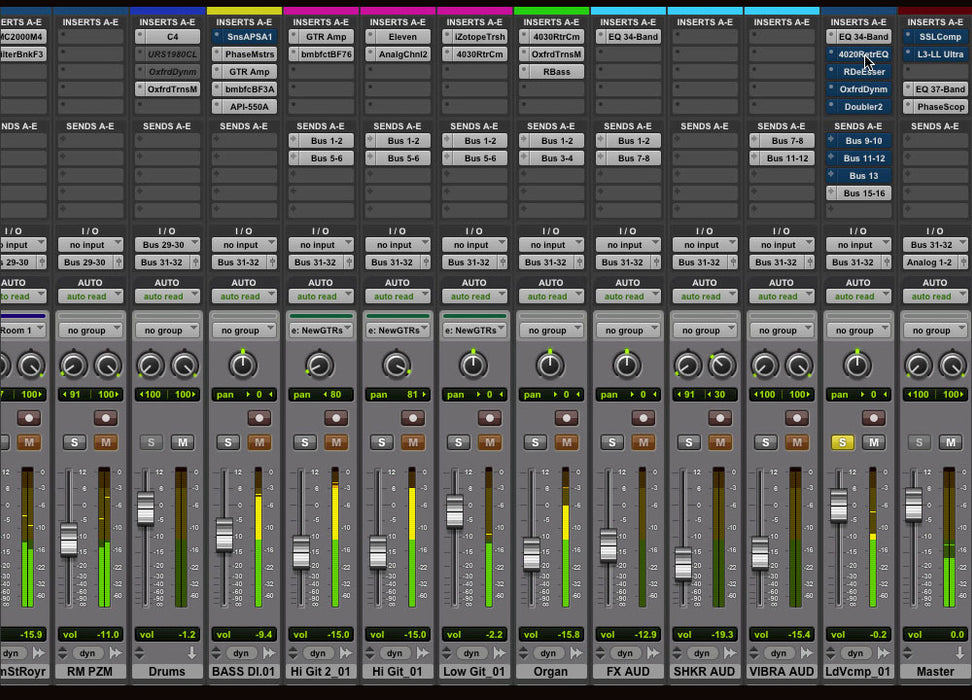Open the C4 insert on Drums

pos(167,37)
